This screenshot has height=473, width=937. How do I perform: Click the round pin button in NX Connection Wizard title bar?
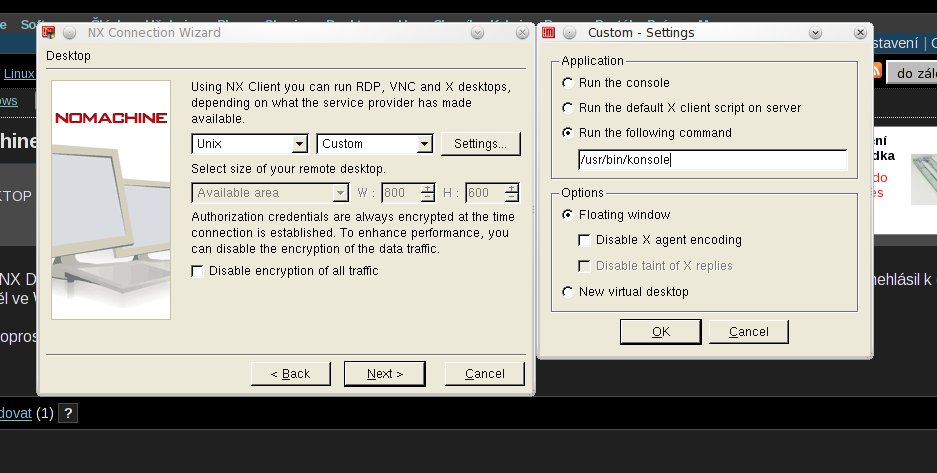click(x=69, y=32)
